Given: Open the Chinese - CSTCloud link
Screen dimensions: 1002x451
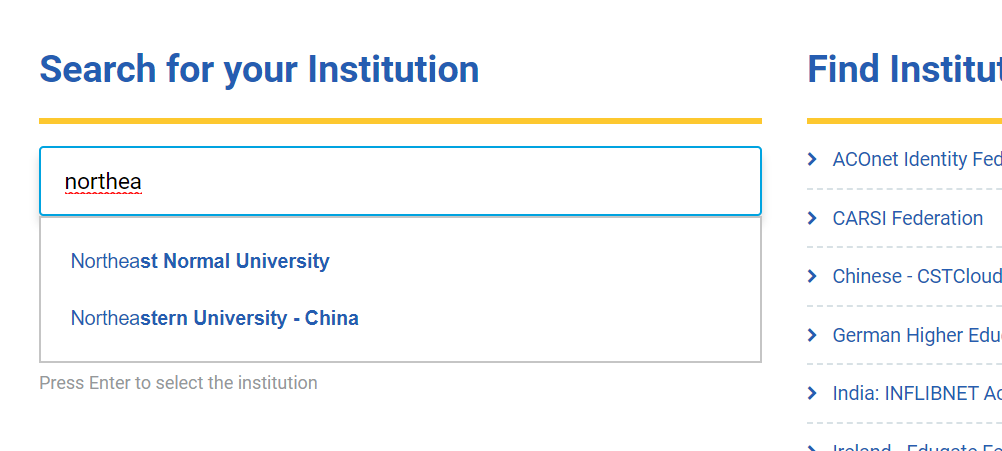Looking at the screenshot, I should pyautogui.click(x=915, y=276).
